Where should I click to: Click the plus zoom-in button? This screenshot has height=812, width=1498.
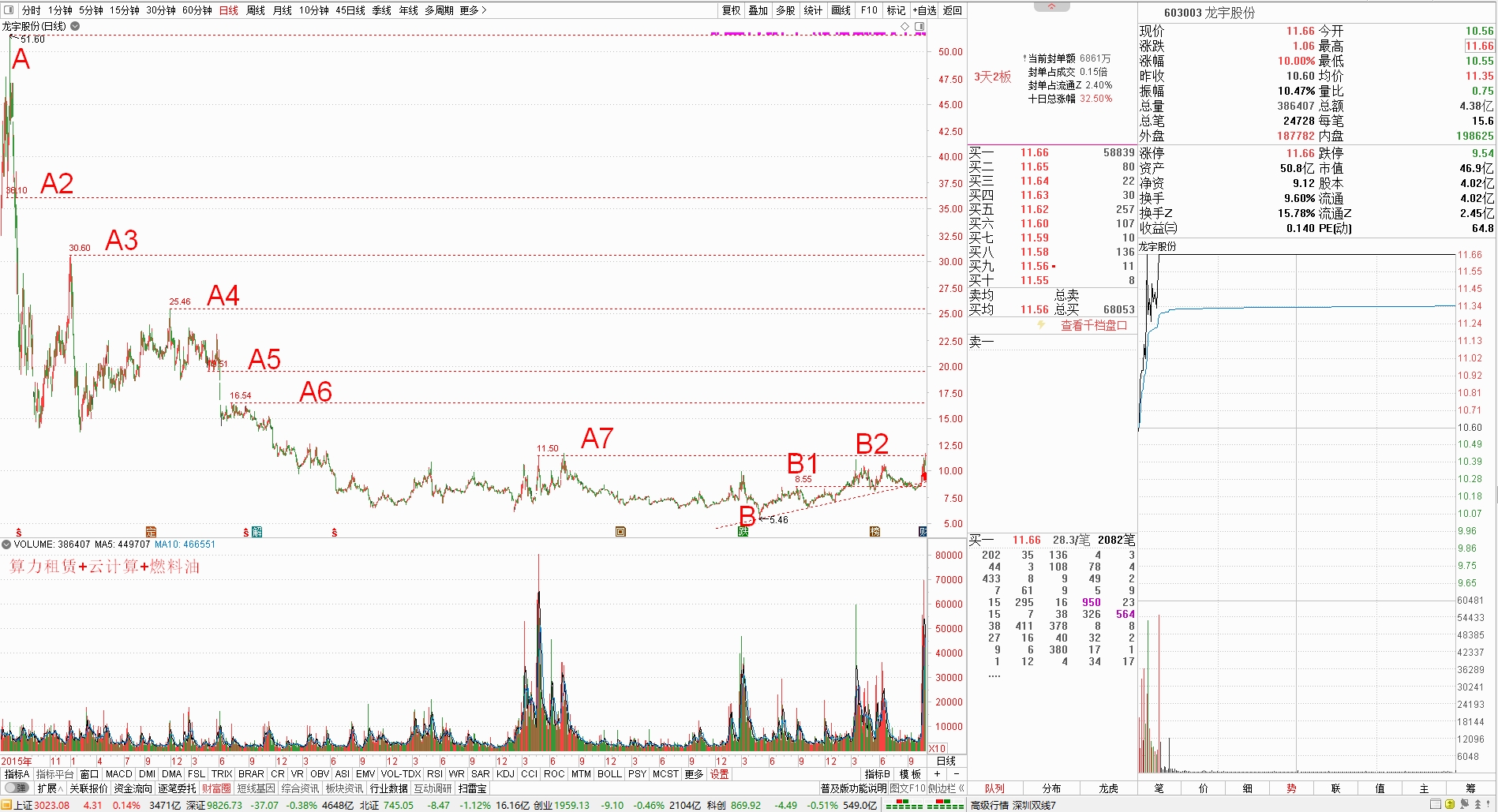coord(937,774)
